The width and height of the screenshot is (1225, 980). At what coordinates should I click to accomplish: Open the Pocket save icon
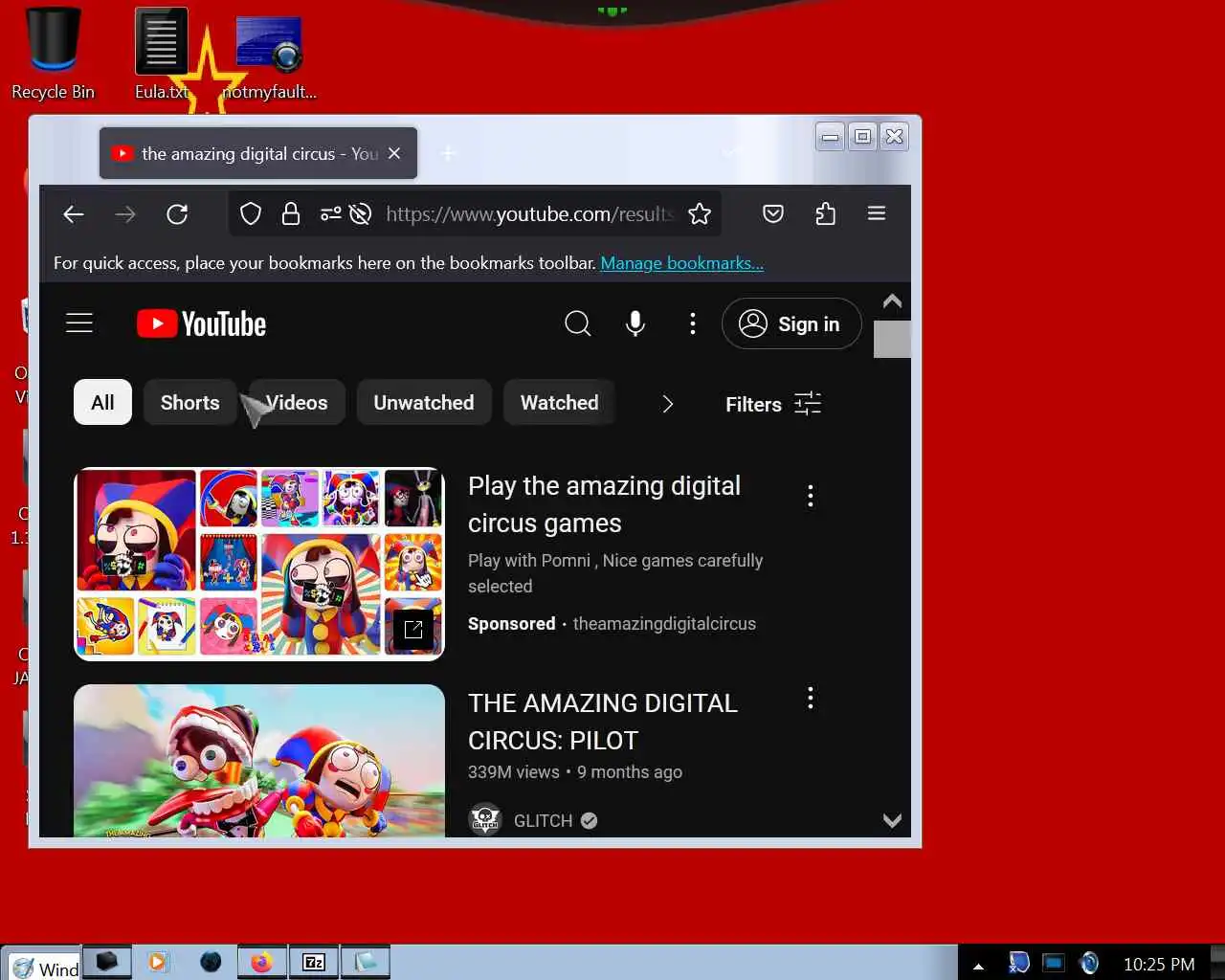[773, 214]
